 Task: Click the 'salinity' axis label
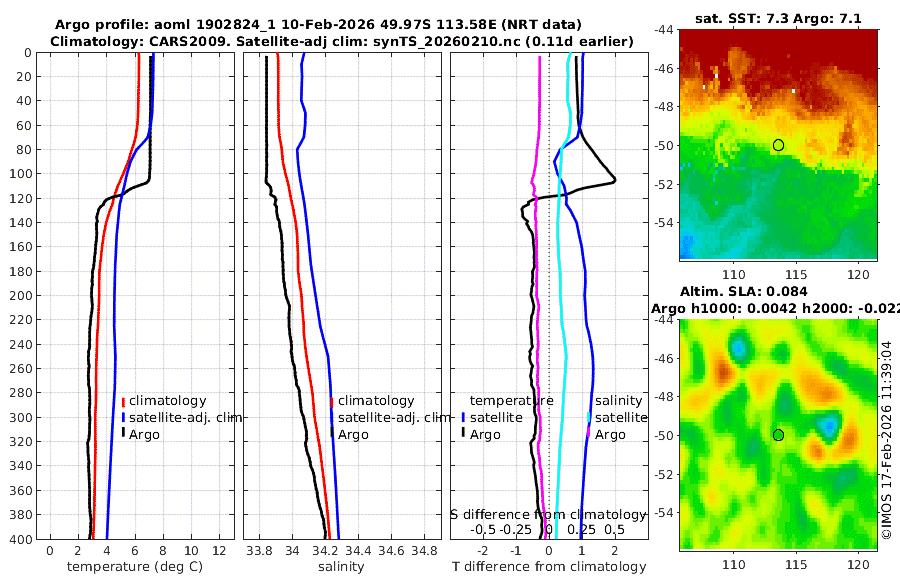tap(342, 567)
